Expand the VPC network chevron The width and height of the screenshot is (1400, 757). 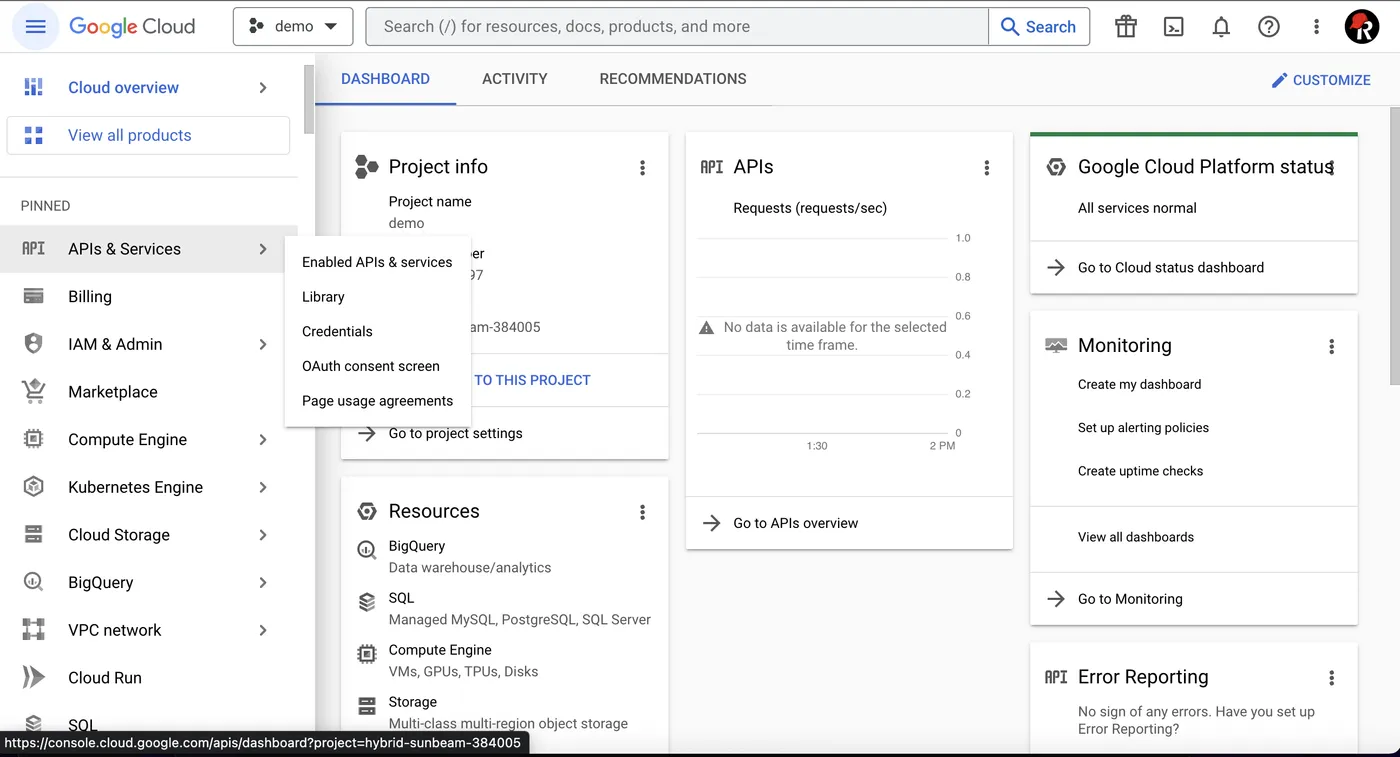(263, 630)
